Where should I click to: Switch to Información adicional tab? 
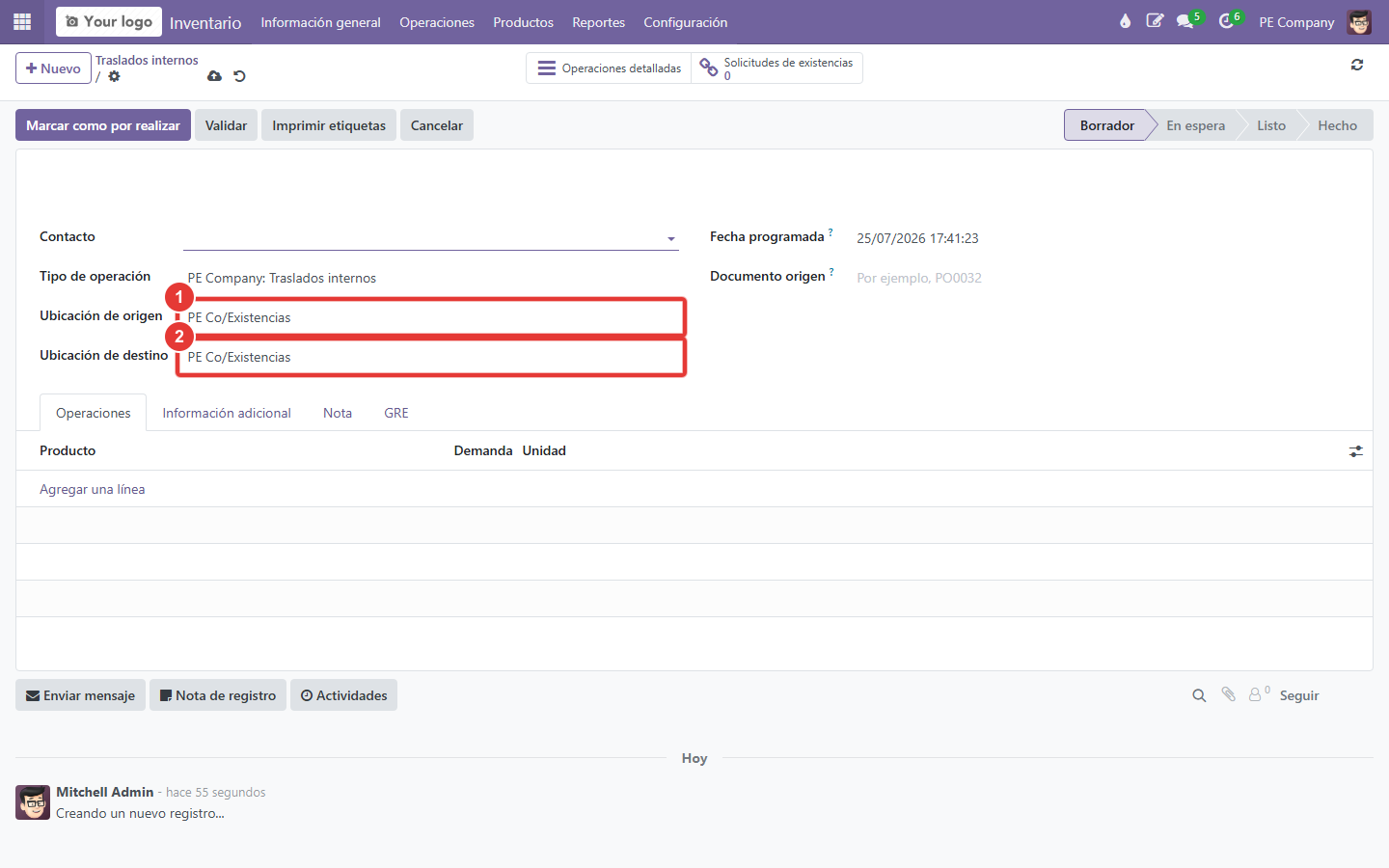point(227,413)
